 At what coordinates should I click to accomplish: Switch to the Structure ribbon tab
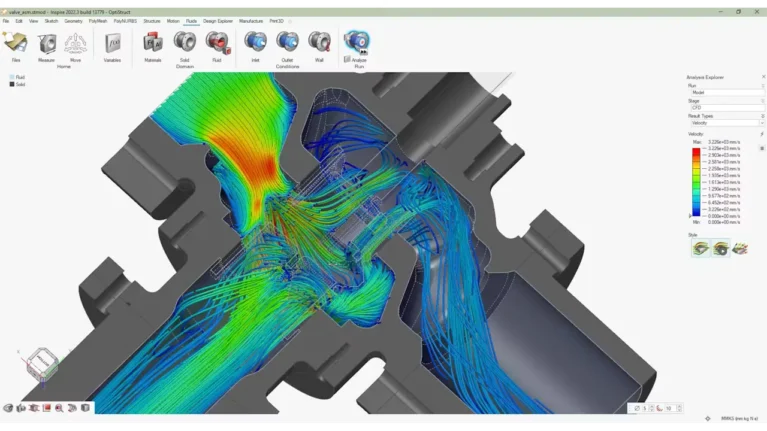click(152, 21)
